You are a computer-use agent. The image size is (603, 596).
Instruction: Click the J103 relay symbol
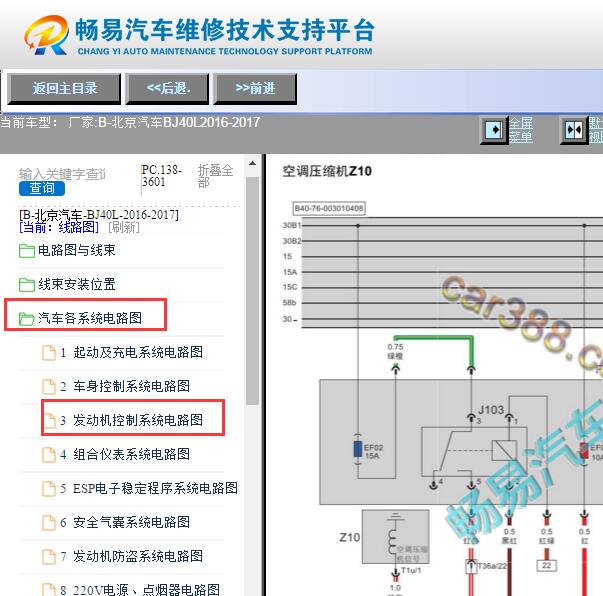(x=474, y=451)
